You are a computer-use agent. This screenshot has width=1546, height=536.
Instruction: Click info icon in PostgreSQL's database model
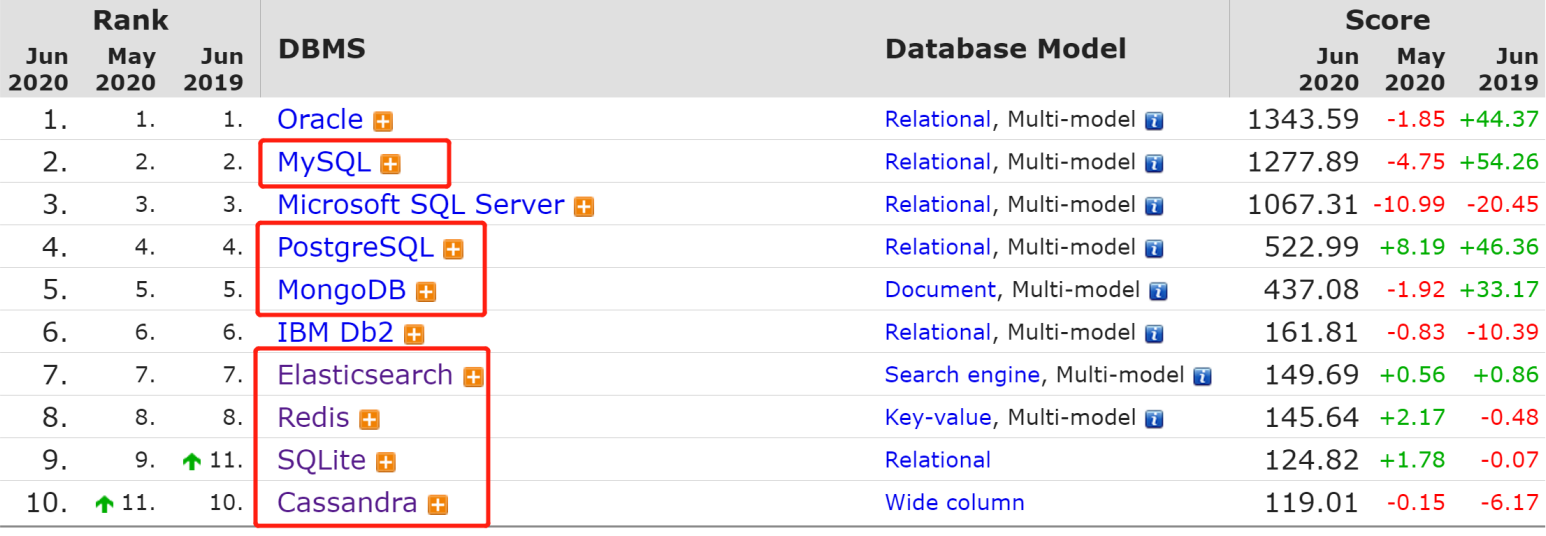(x=1154, y=248)
